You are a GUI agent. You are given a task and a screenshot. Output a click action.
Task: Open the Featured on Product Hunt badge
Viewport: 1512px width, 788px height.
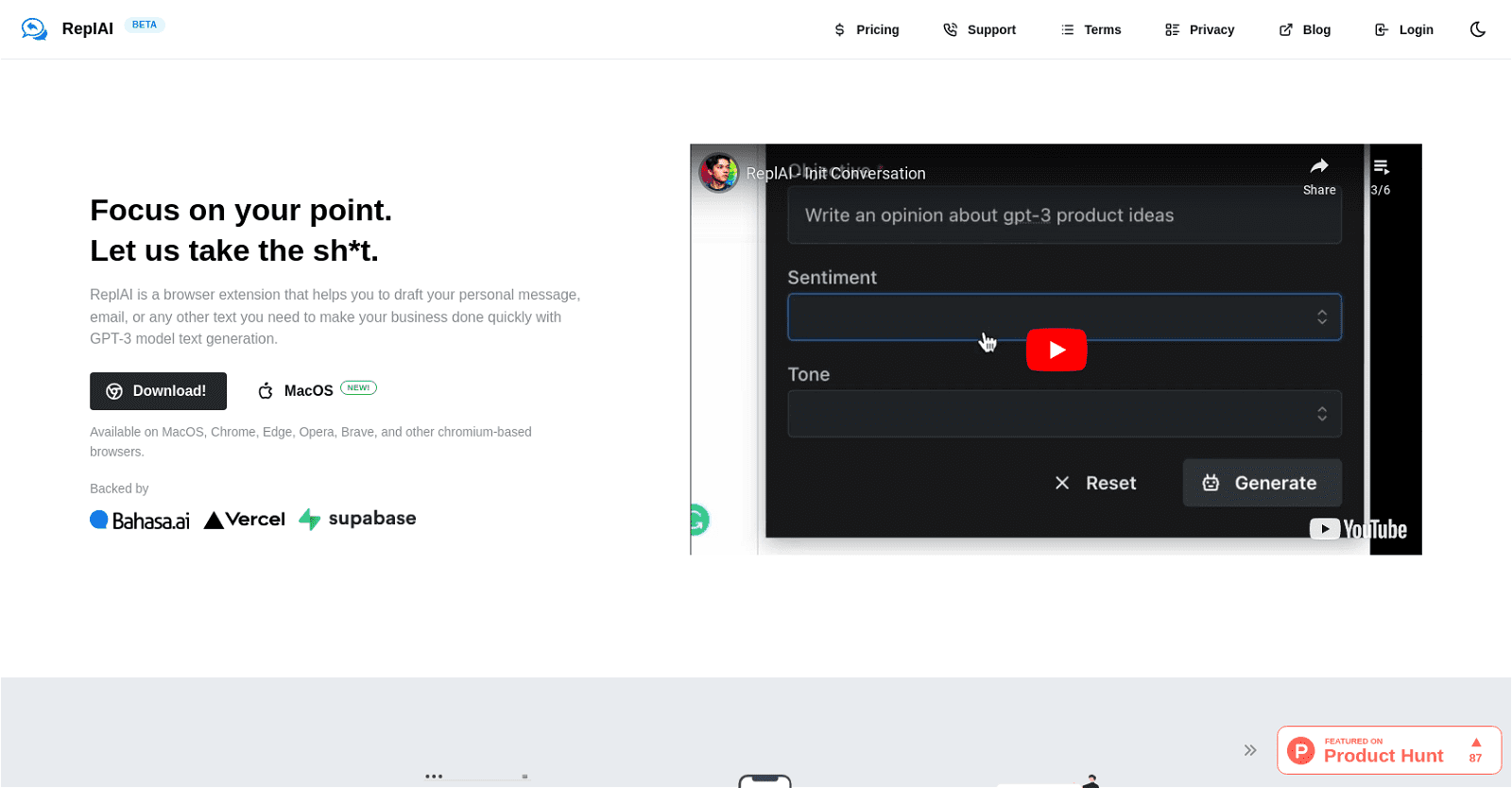1388,750
